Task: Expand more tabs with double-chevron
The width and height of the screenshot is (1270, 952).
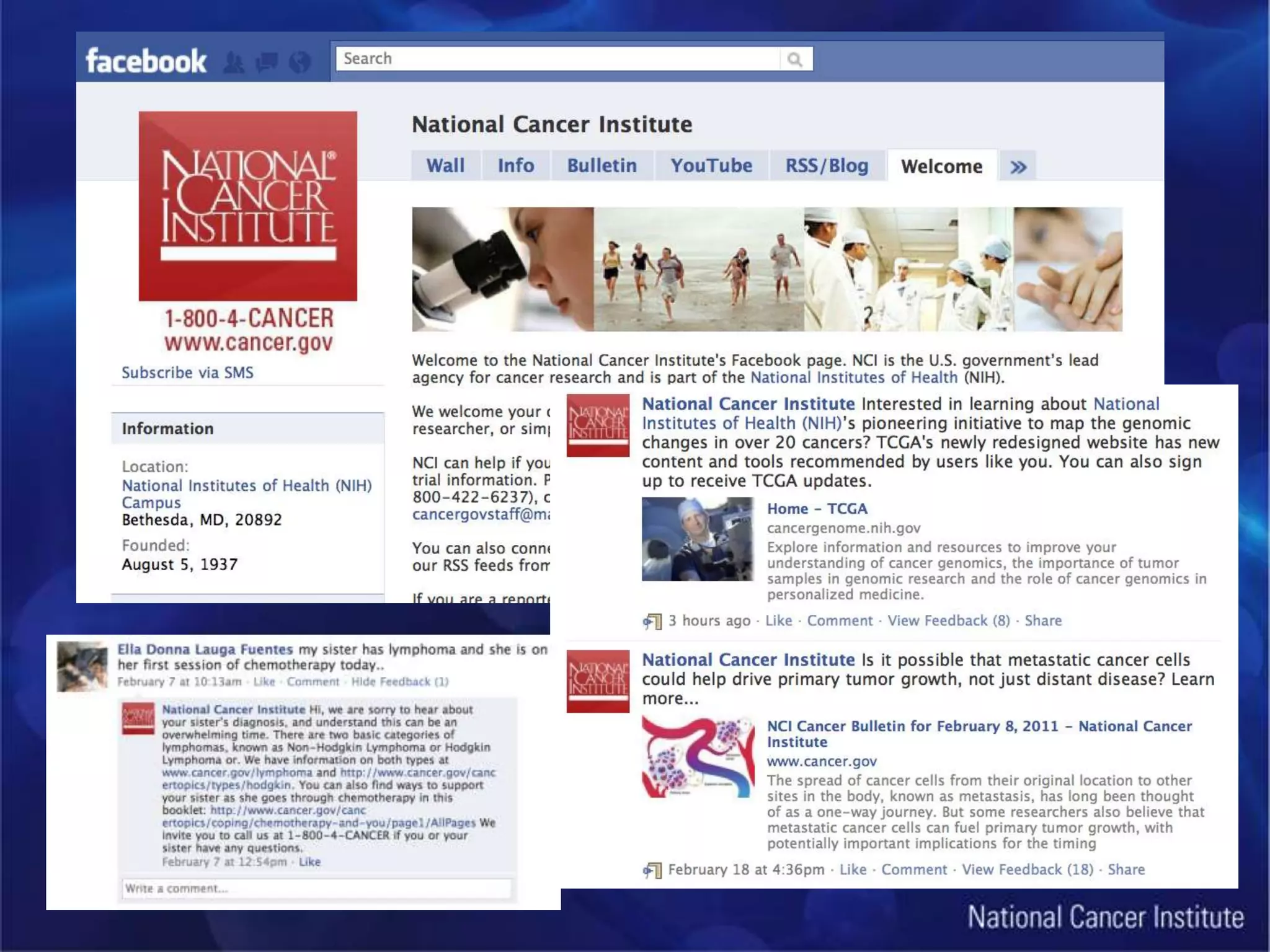Action: click(x=1018, y=167)
